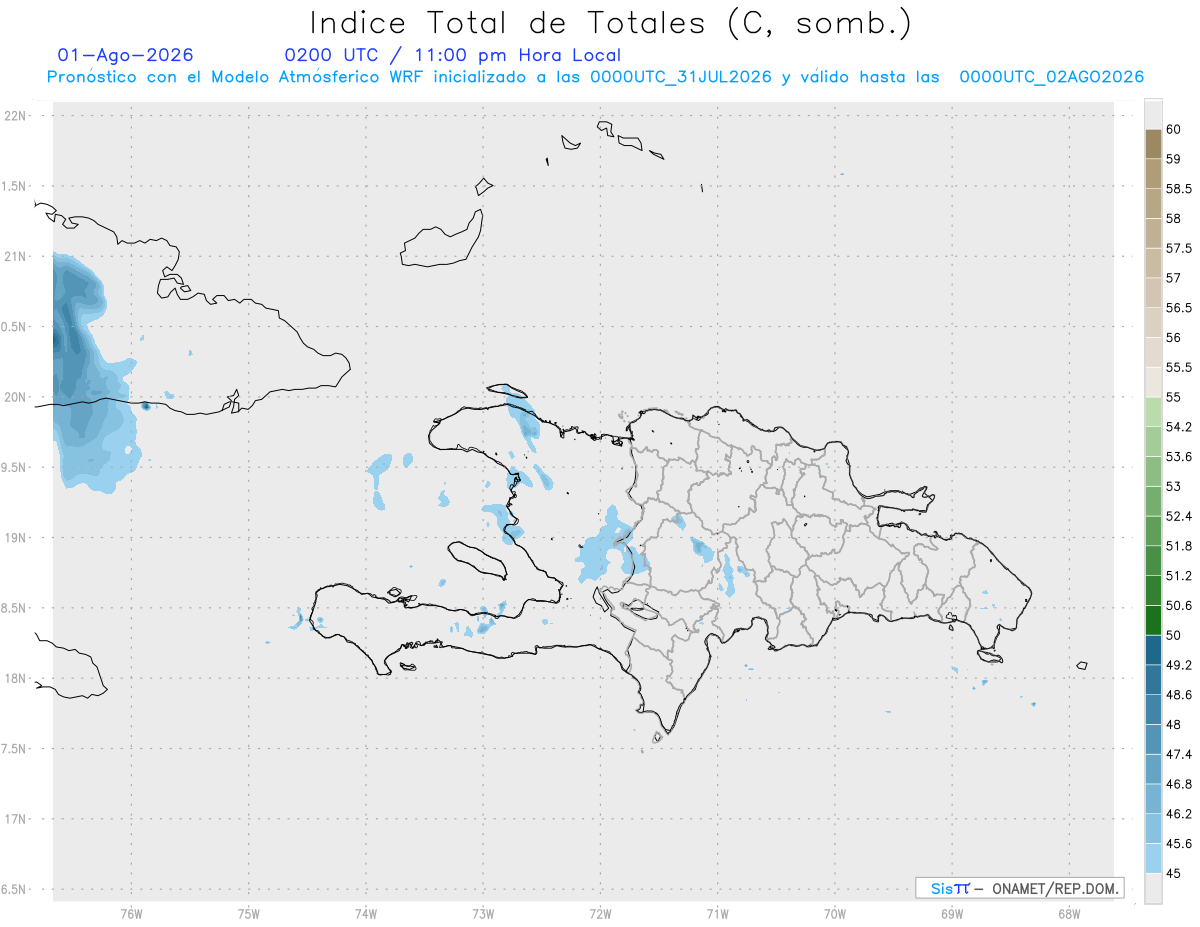
Task: Click the darkest green swatch between 50 and 50.6
Action: click(x=1153, y=620)
